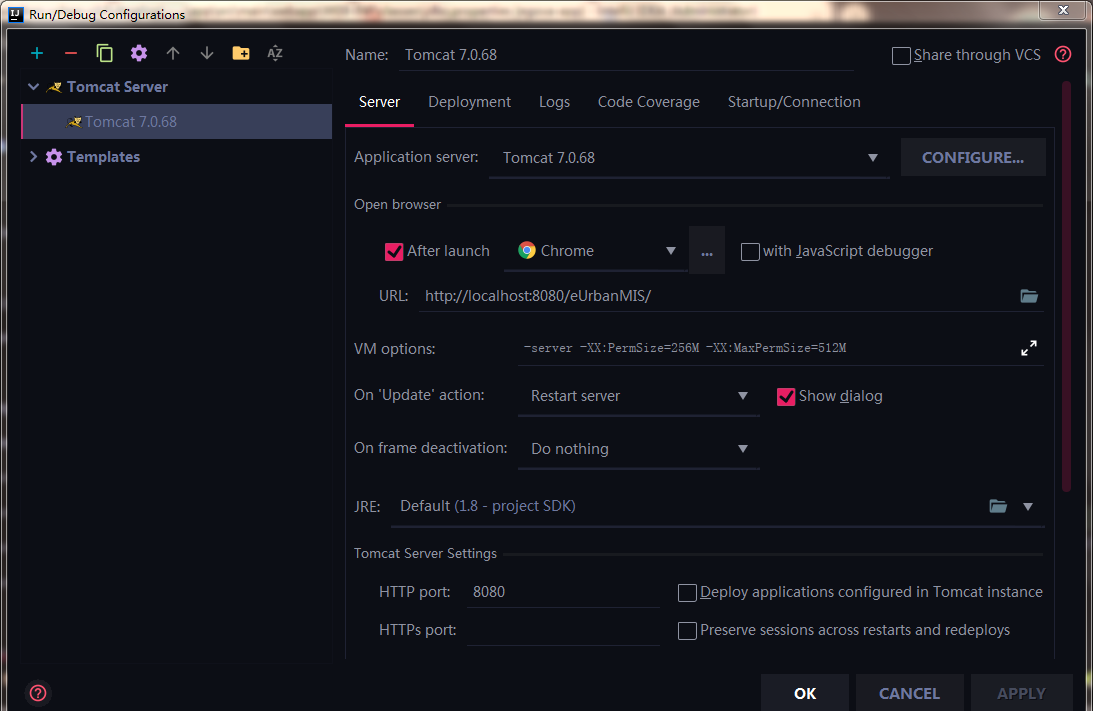Toggle the Show dialog checkbox
The height and width of the screenshot is (711, 1093).
coord(786,397)
